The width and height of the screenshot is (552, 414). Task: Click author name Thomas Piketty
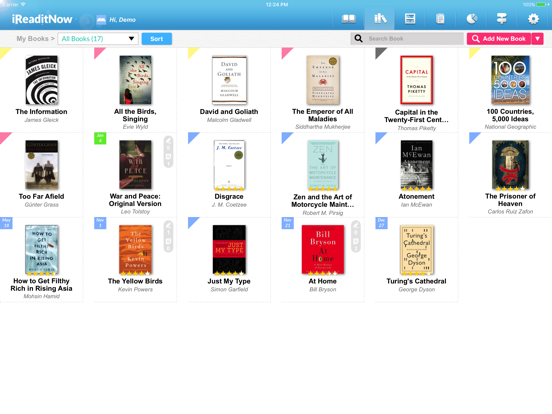416,128
